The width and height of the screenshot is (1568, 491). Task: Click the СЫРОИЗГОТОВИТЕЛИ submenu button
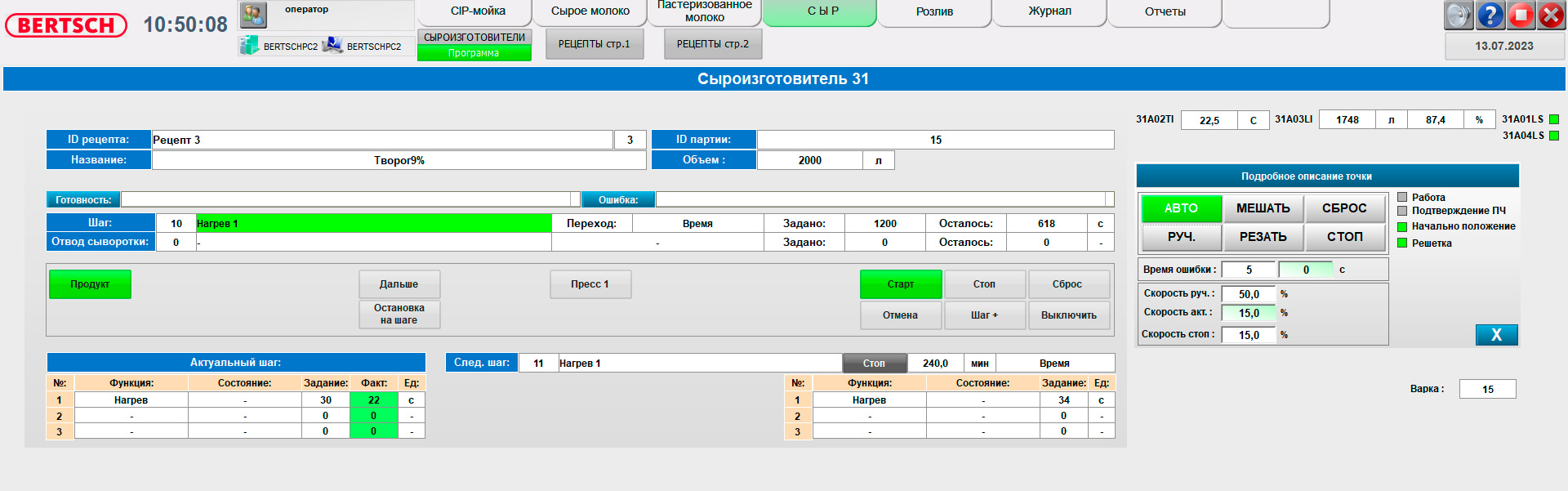click(x=474, y=37)
